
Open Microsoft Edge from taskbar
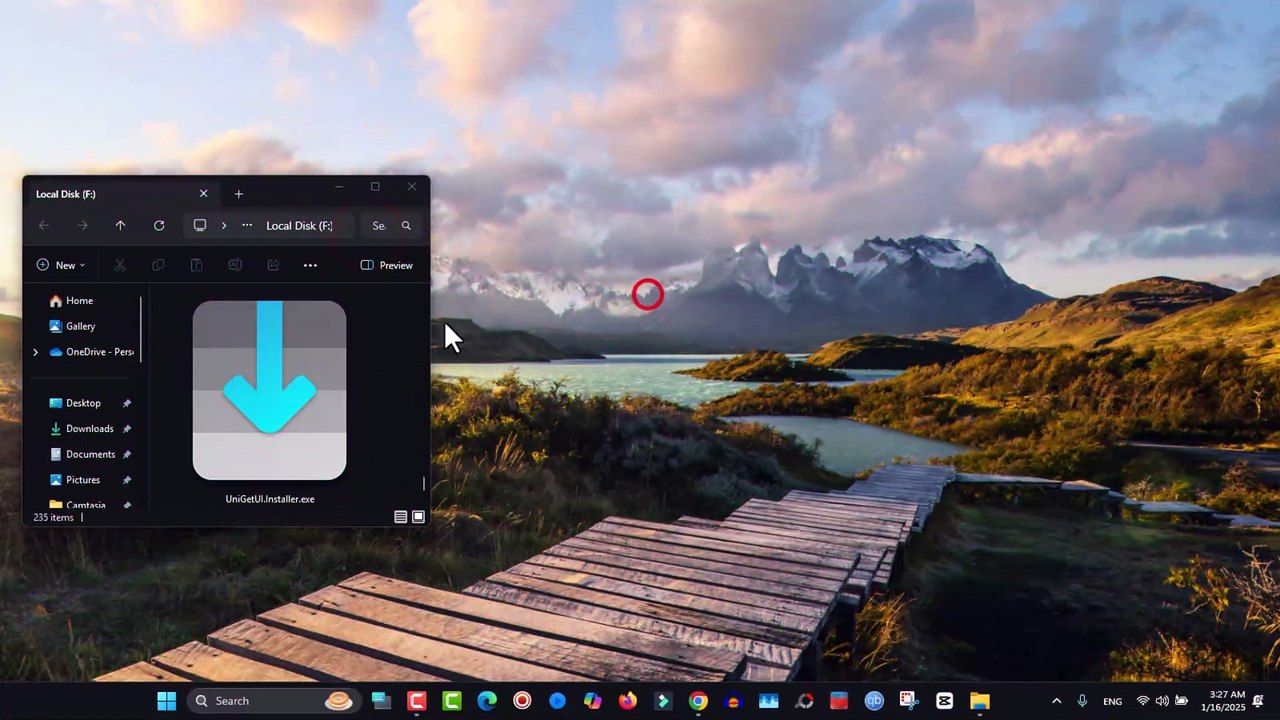tap(487, 701)
